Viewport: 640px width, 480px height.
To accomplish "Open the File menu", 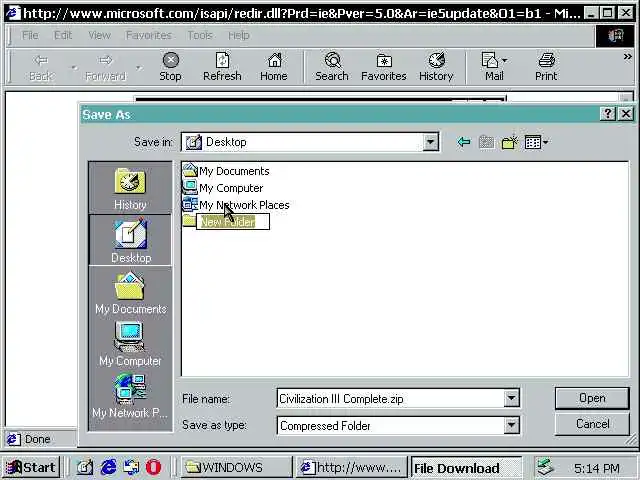I will pyautogui.click(x=30, y=36).
